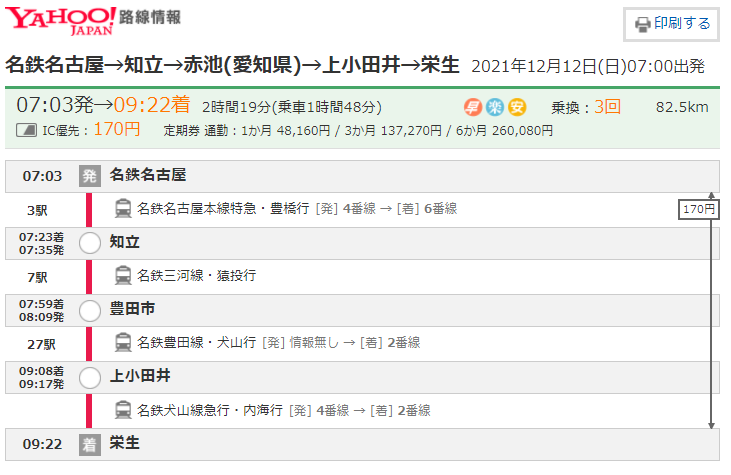Screen dimensions: 731x475
Task: Click the transfer circle at 豊田市
Action: [x=90, y=310]
